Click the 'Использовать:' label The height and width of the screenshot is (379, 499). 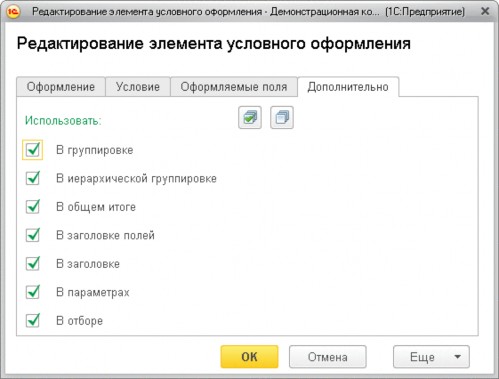[63, 120]
